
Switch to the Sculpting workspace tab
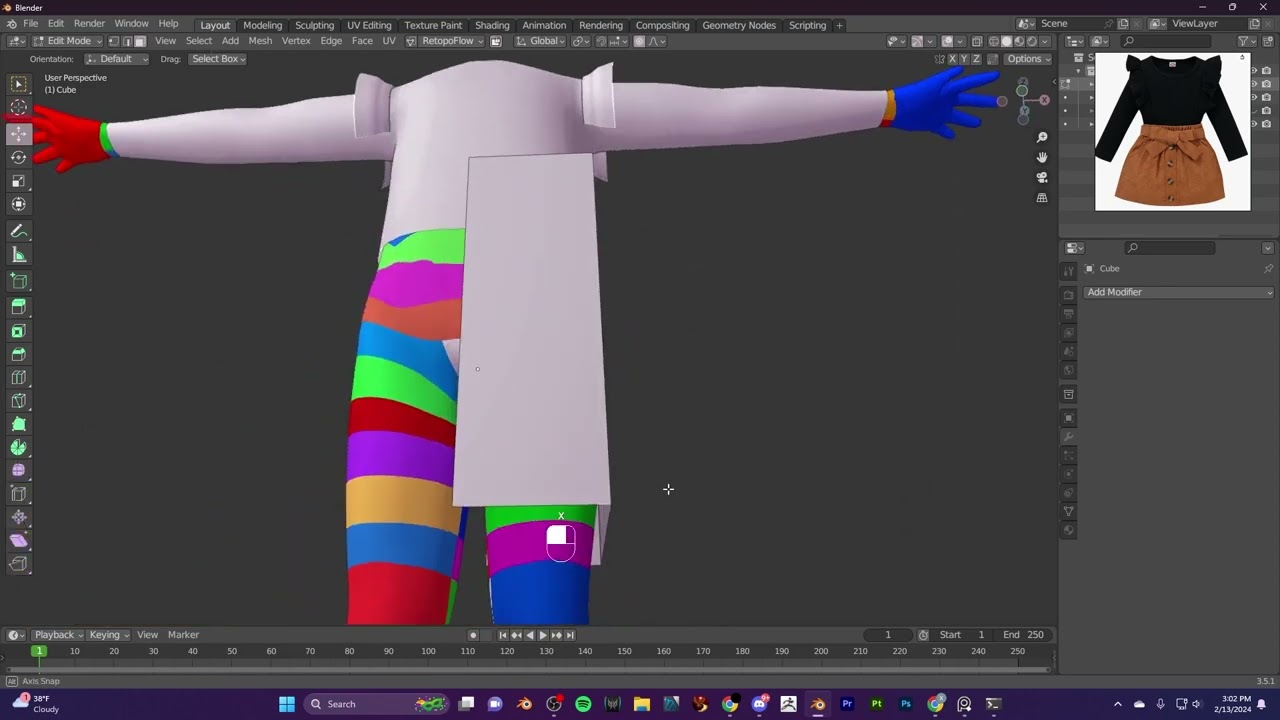click(314, 25)
